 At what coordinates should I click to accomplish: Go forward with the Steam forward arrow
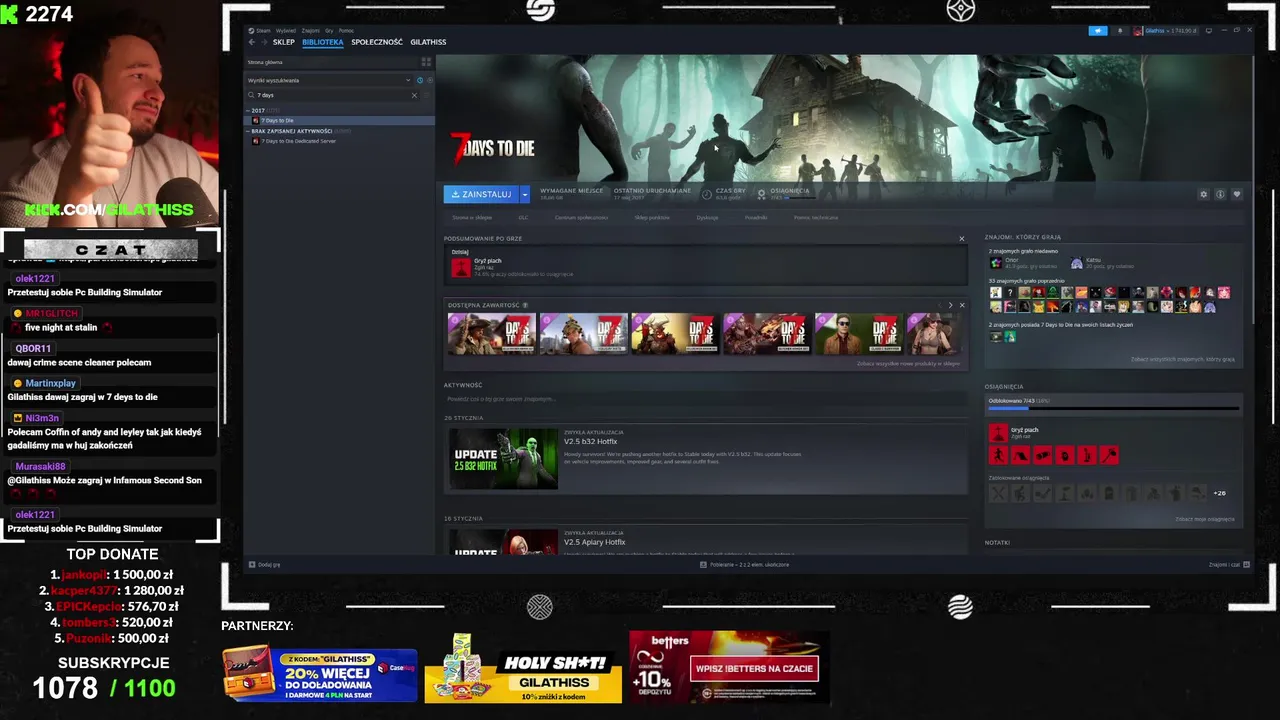click(x=263, y=42)
